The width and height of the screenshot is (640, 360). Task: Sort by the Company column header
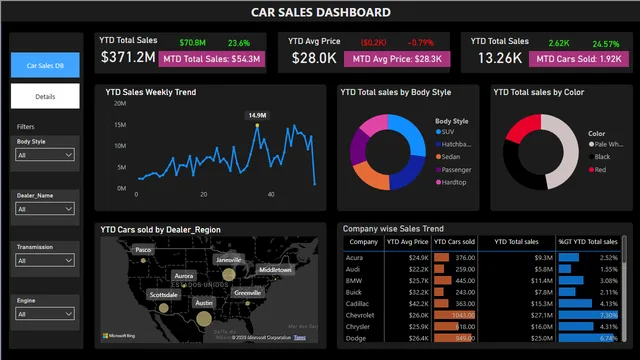(363, 242)
